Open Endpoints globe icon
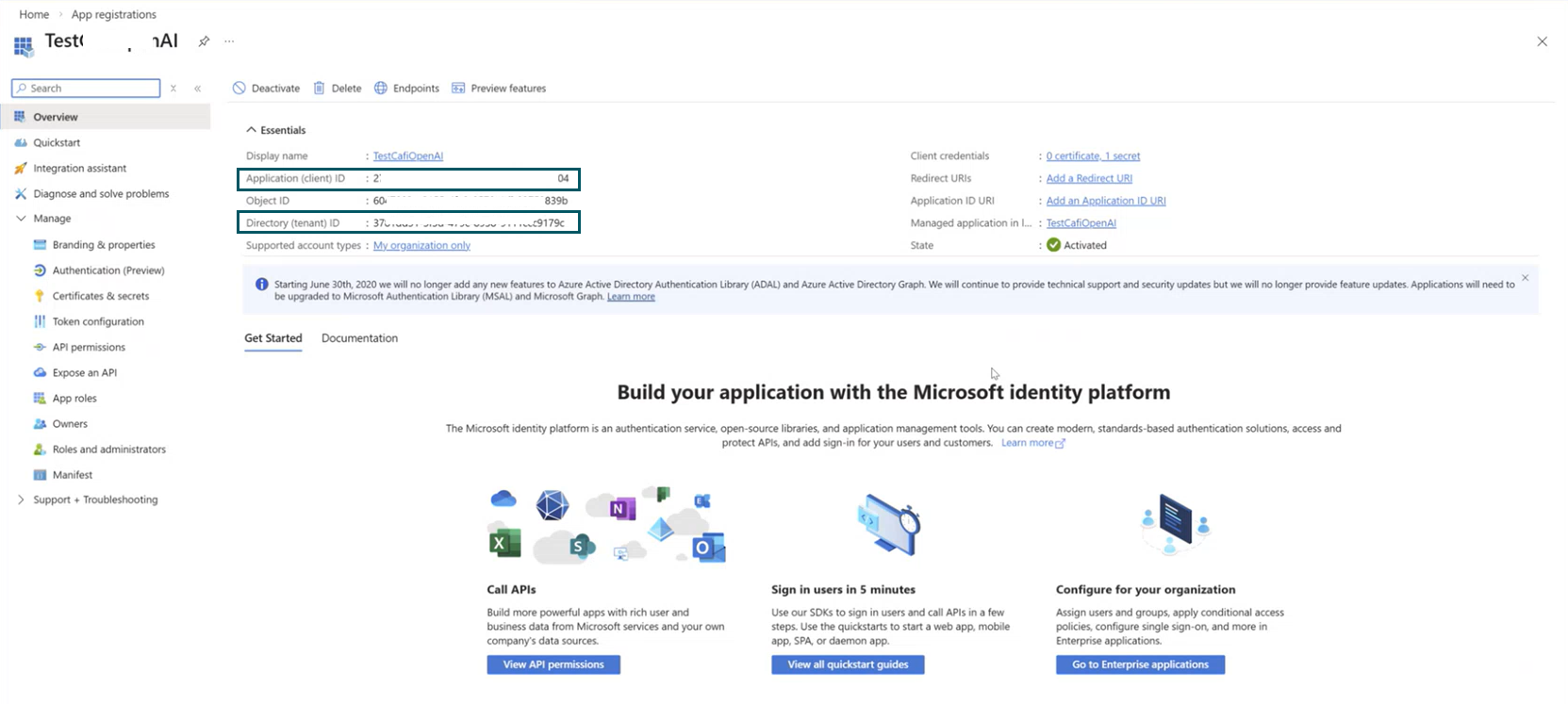Image resolution: width=1568 pixels, height=704 pixels. pyautogui.click(x=381, y=89)
